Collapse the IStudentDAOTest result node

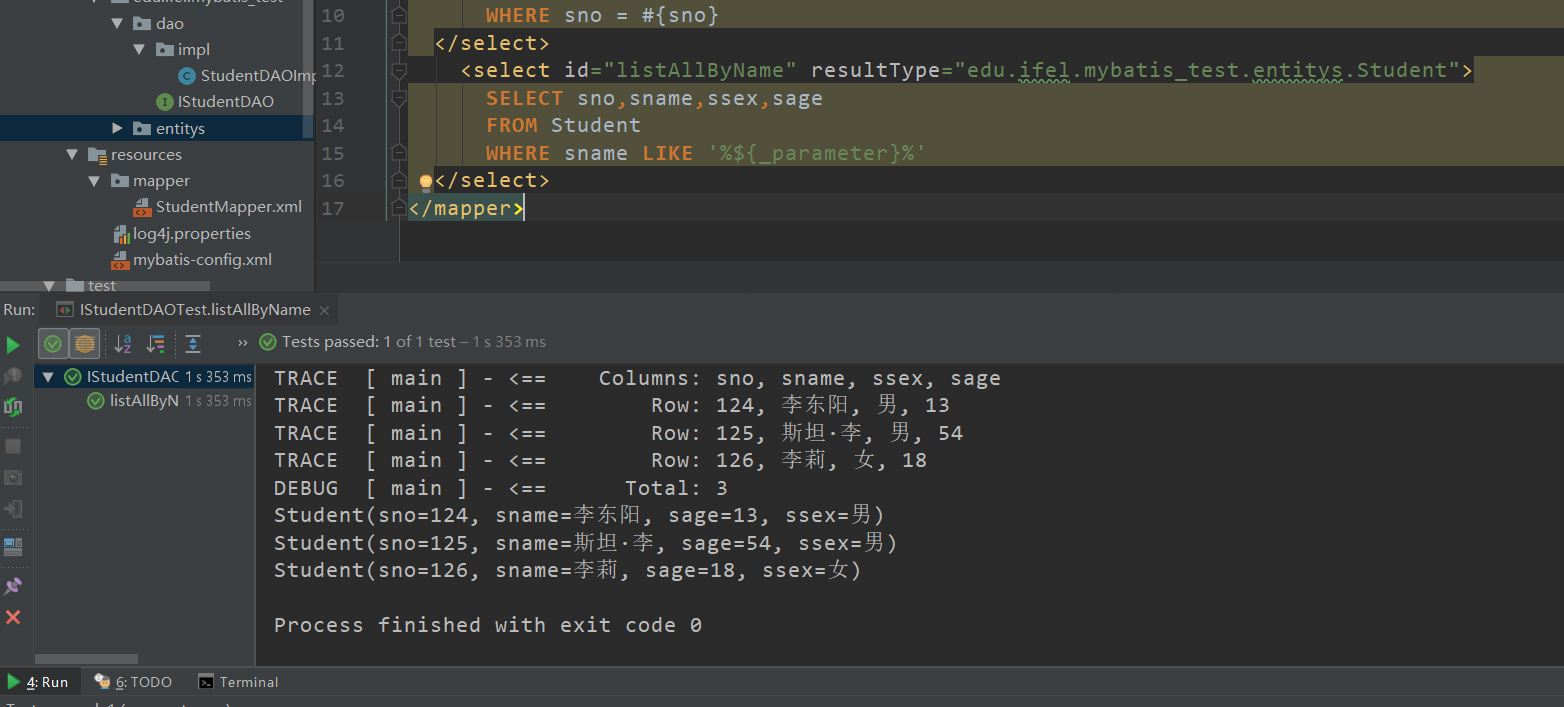point(48,377)
